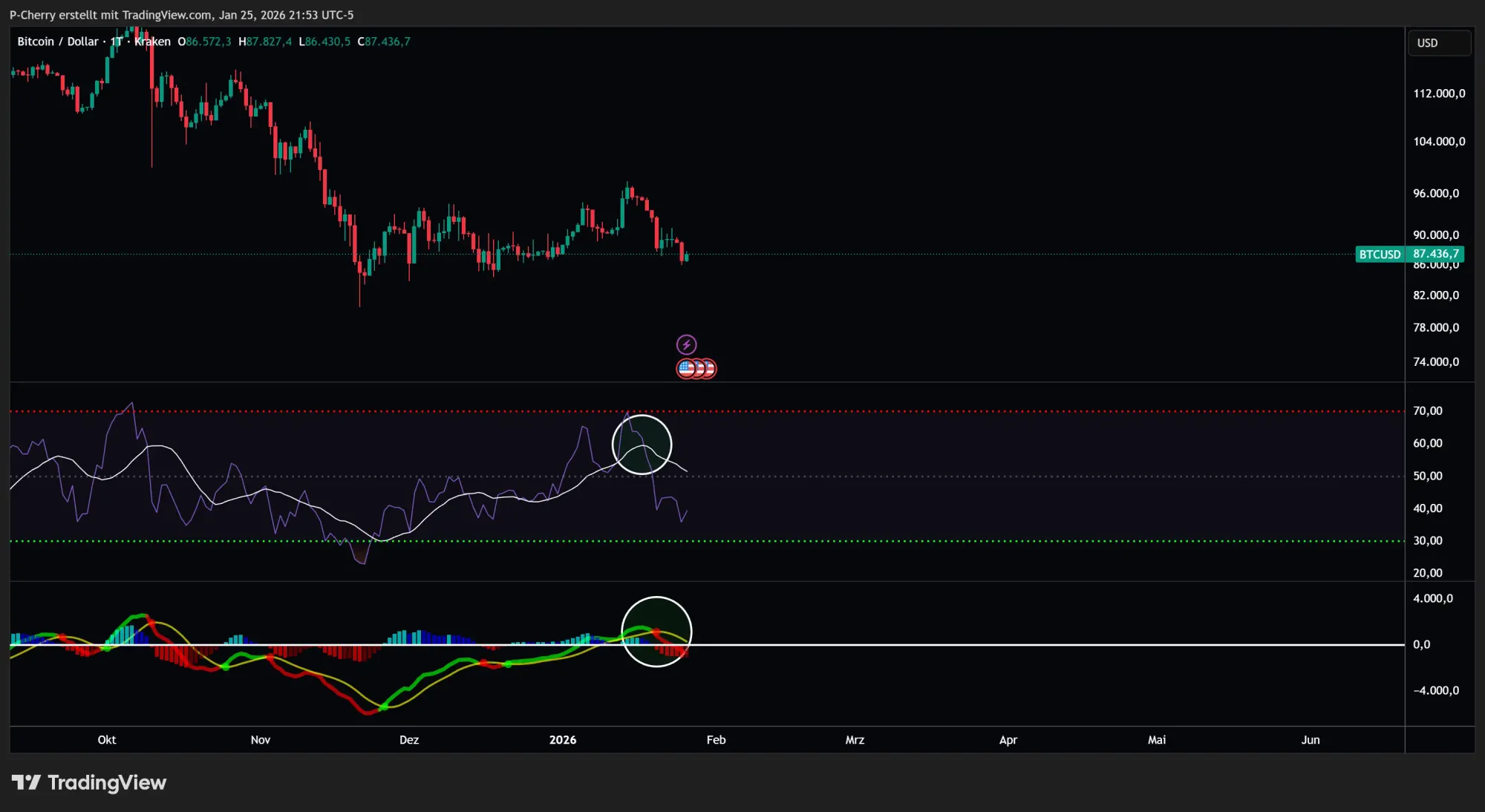Click the TradingView.com link text
This screenshot has height=812, width=1485.
[x=167, y=15]
